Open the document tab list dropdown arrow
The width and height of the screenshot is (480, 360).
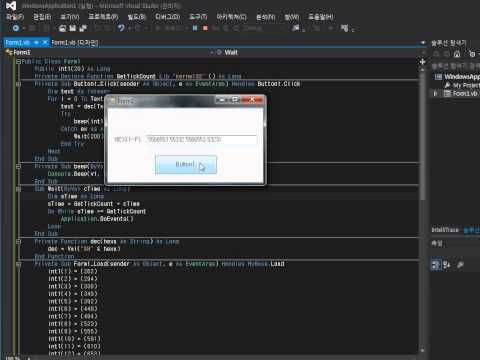[423, 43]
